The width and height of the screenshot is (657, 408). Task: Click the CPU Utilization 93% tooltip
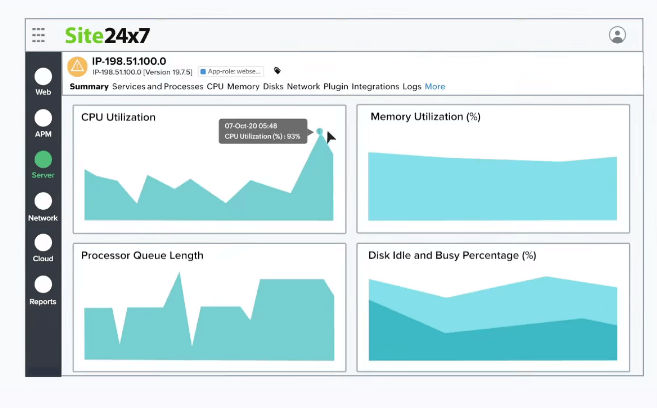(263, 131)
